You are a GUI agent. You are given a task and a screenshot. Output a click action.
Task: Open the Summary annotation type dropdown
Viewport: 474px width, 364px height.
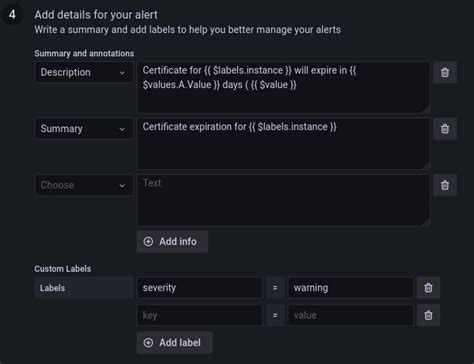click(x=84, y=129)
